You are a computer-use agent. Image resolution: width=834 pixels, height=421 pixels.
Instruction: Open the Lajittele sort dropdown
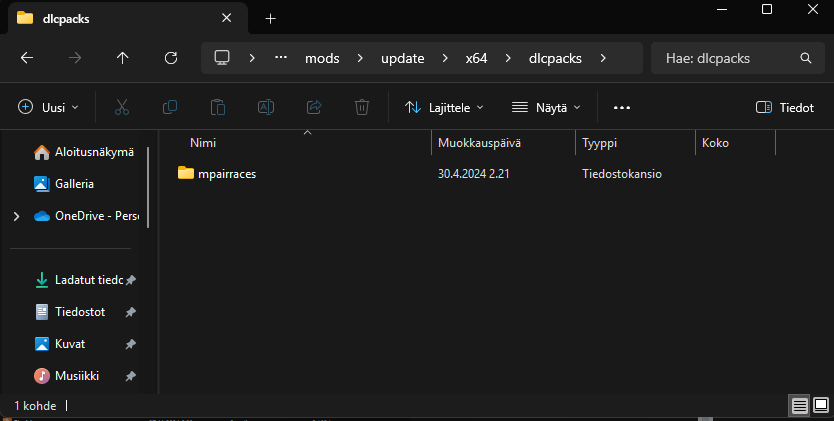click(444, 107)
